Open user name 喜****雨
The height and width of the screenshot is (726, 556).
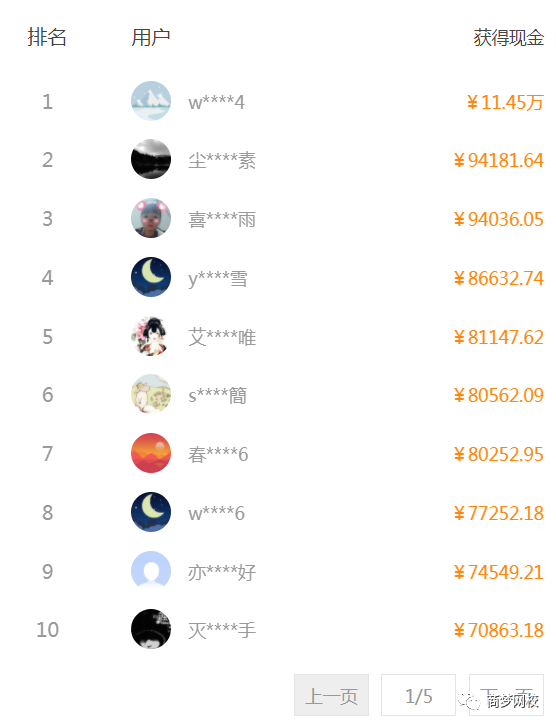click(222, 219)
